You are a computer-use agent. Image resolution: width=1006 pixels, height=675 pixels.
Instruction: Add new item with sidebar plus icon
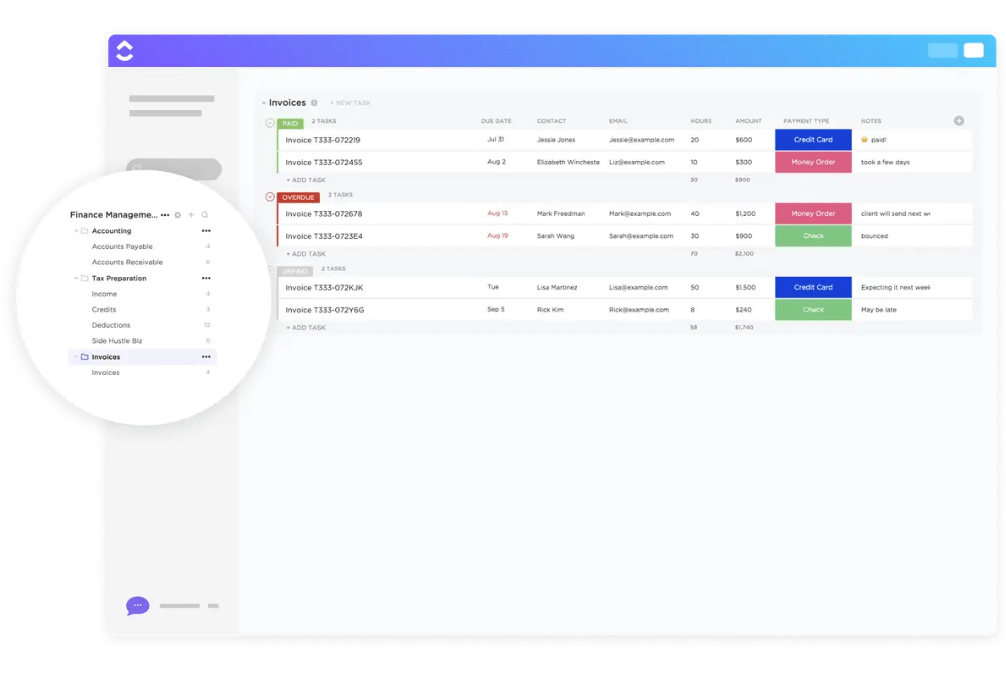191,215
